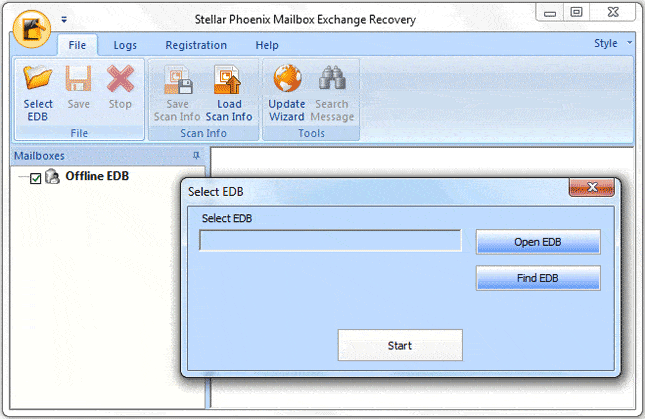
Task: Open Search Message binoculars icon
Action: 332,78
